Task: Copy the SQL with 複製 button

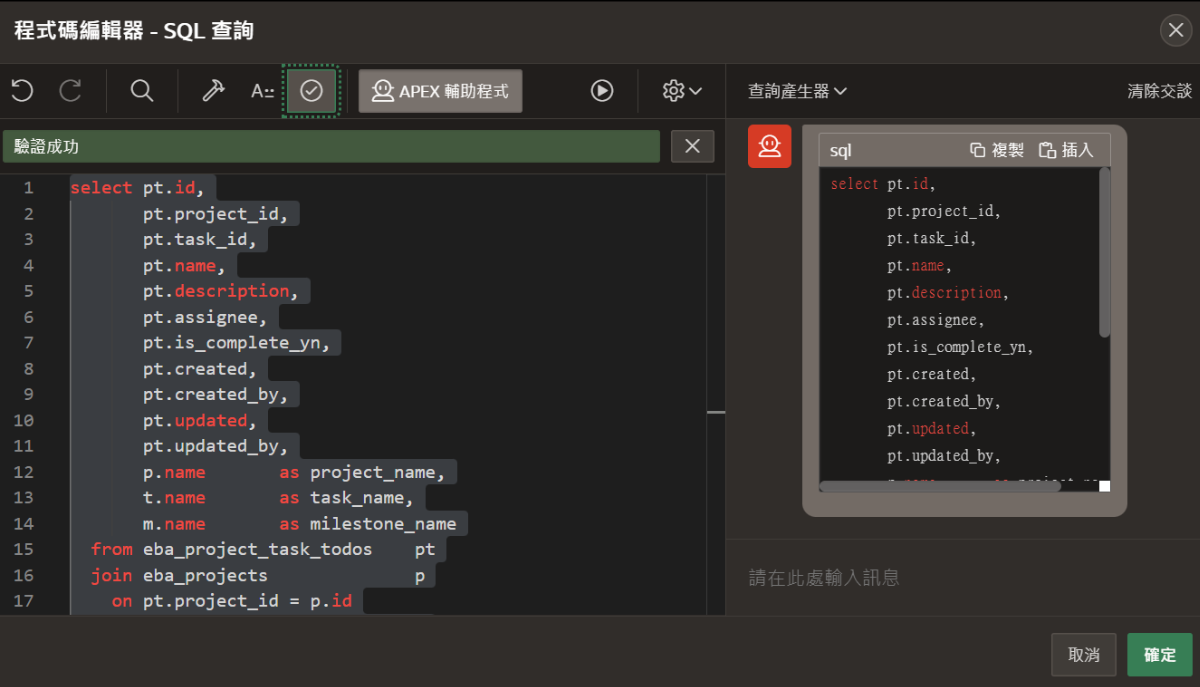Action: 997,150
